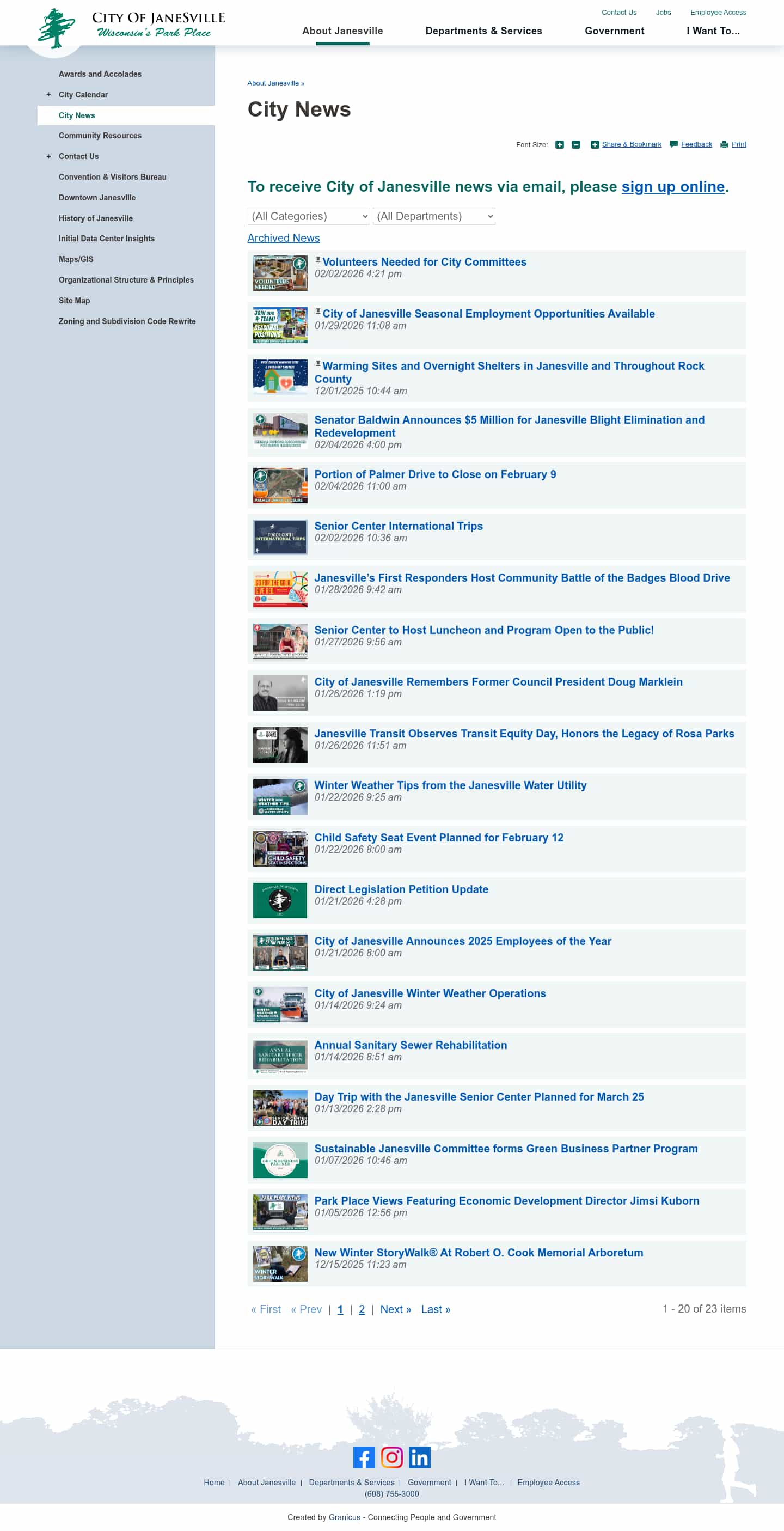Open Green Business Partner thumbnail
The height and width of the screenshot is (1531, 784).
(x=280, y=1160)
